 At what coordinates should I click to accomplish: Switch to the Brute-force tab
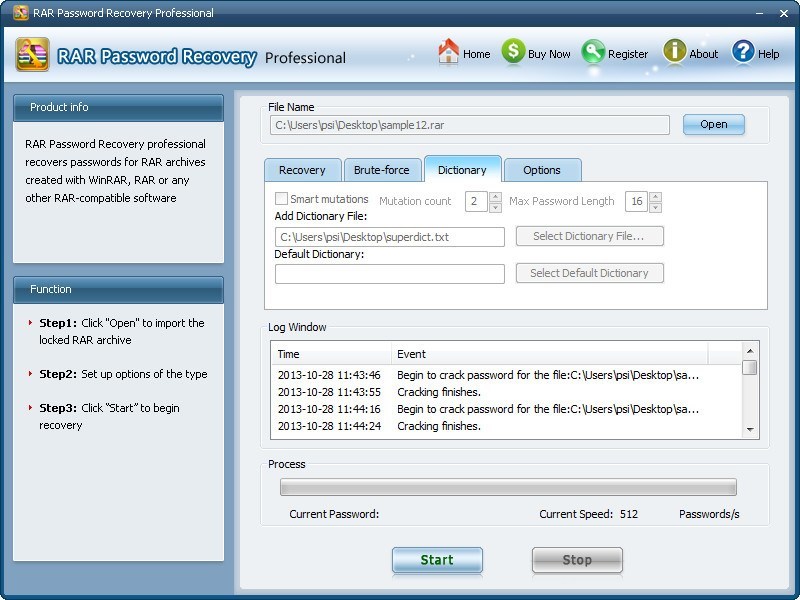[381, 170]
